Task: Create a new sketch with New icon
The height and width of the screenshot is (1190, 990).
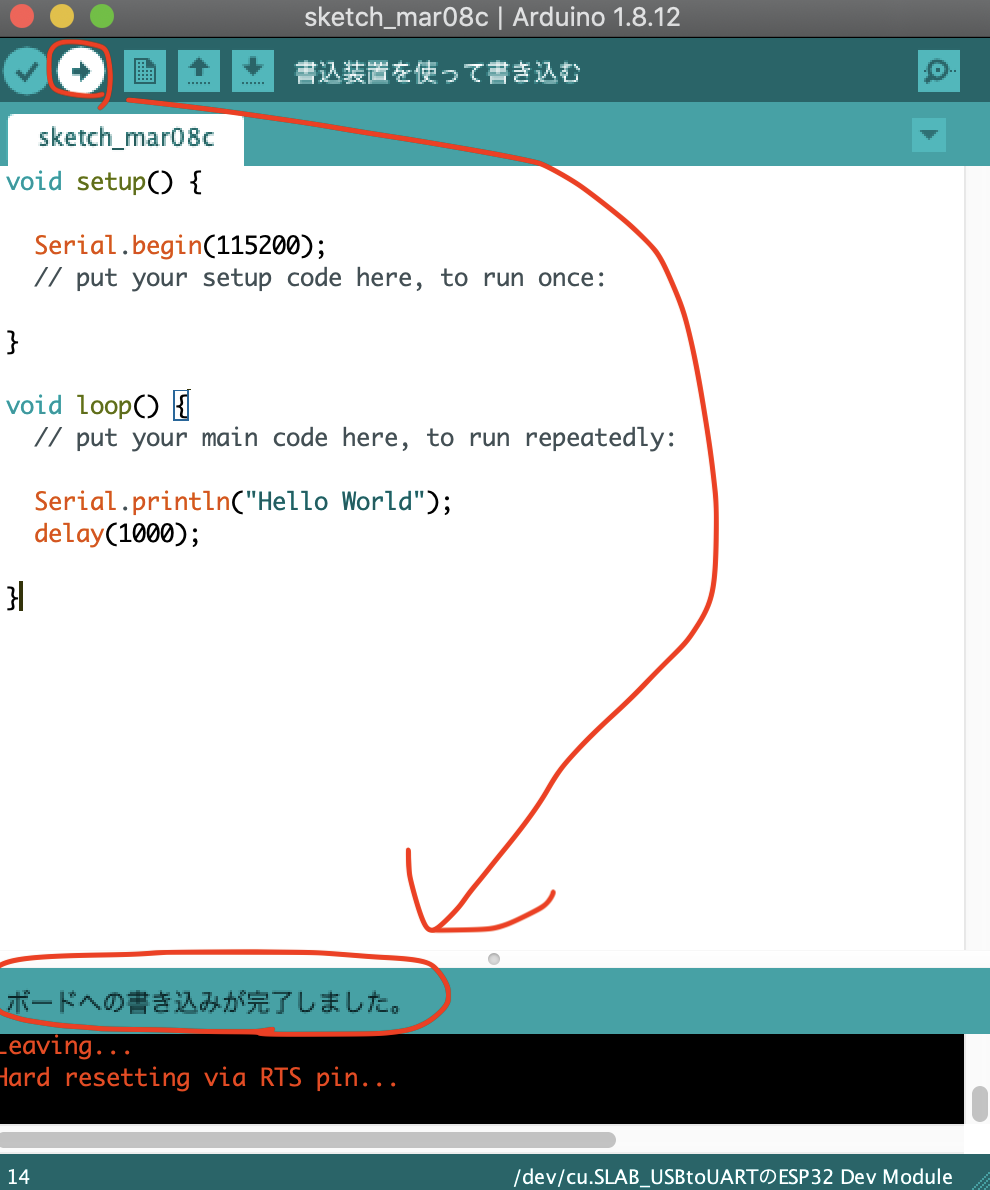Action: pos(144,71)
